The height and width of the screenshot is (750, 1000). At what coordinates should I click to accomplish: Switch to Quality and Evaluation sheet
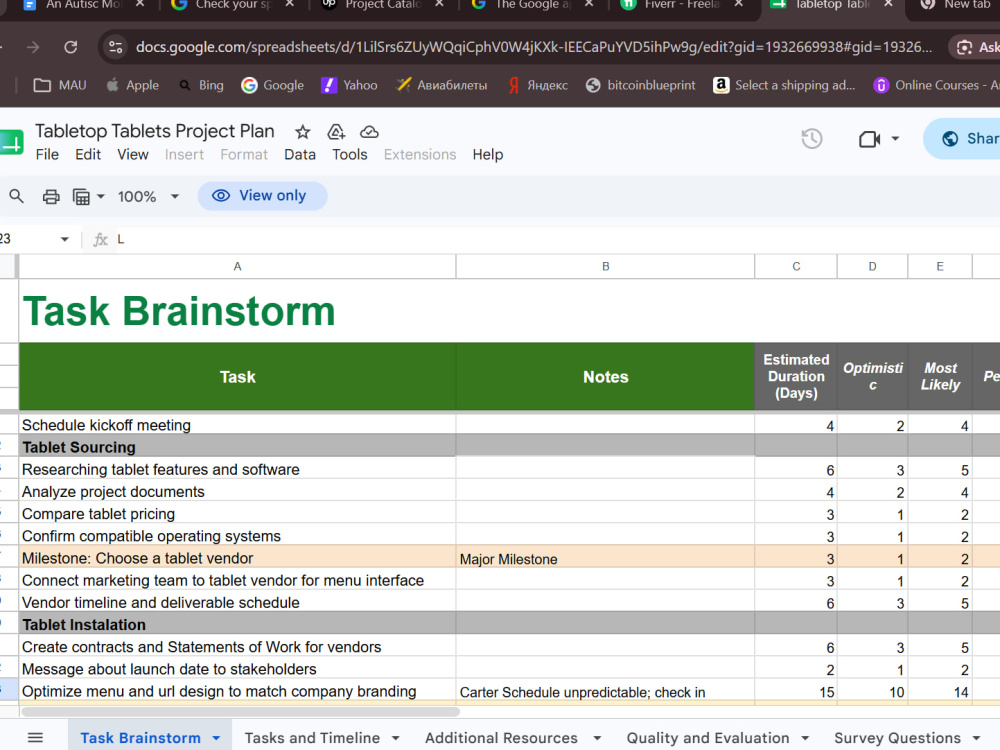pyautogui.click(x=708, y=738)
